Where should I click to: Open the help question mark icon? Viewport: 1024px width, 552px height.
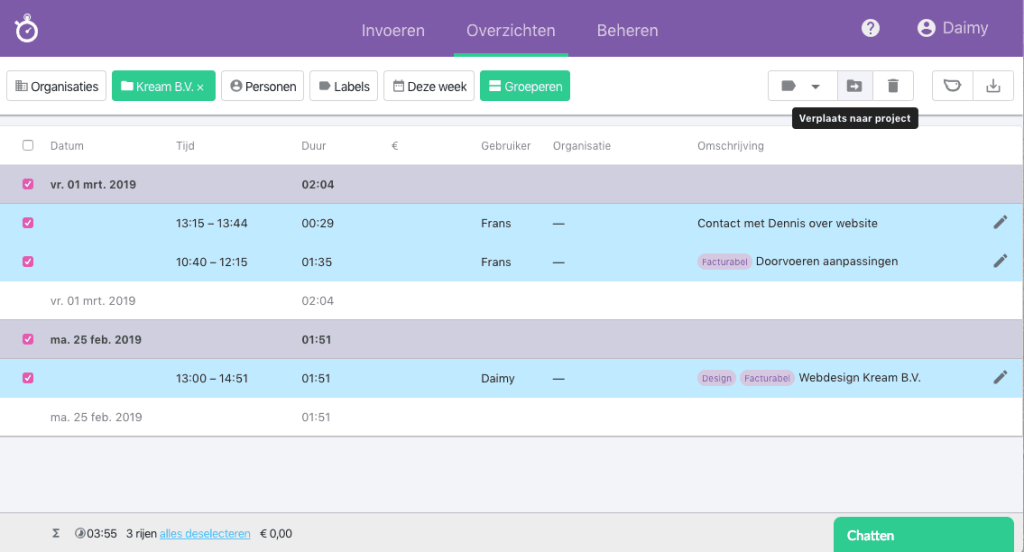[x=870, y=28]
